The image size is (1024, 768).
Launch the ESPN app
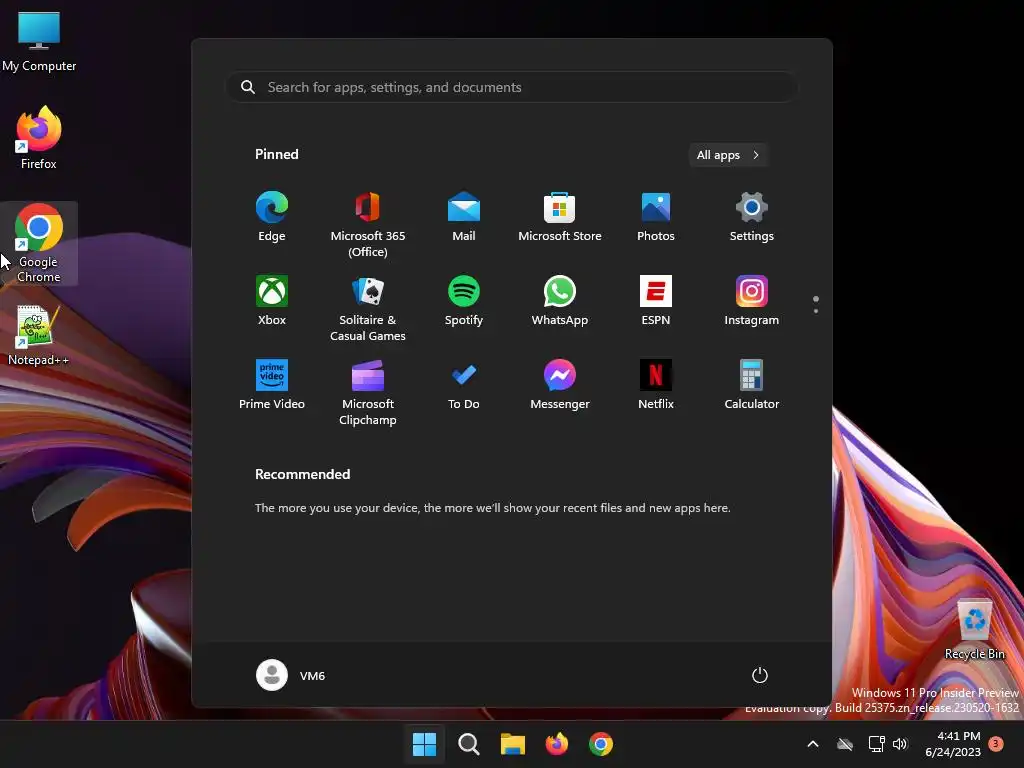point(656,301)
